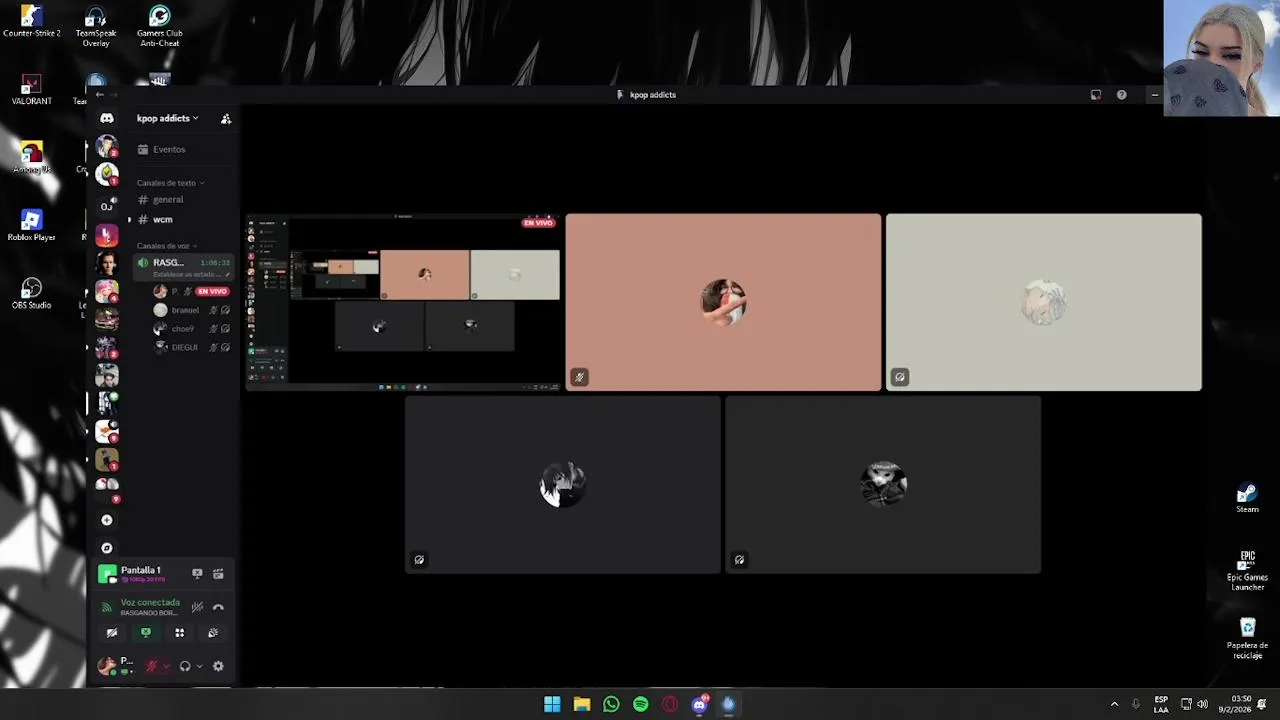Show hidden tray icons chevron
This screenshot has width=1280, height=720.
coord(1114,704)
